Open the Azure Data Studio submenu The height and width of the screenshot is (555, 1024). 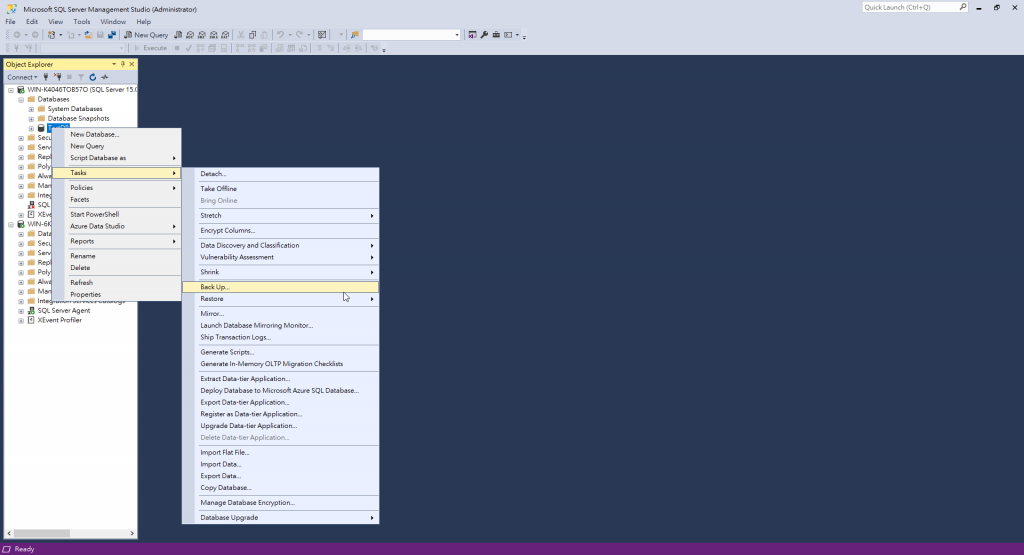[116, 227]
